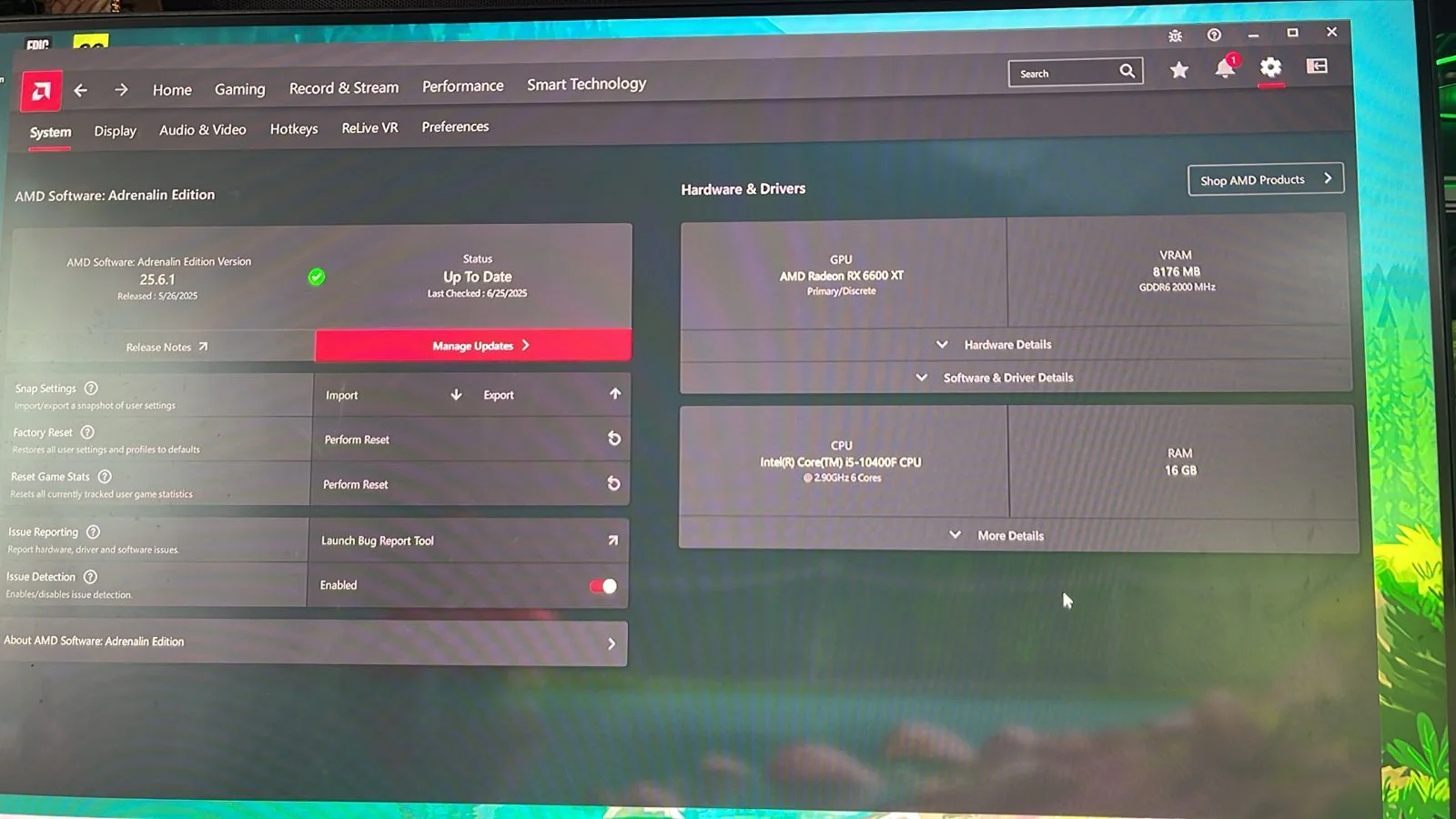
Task: Go forward with the right arrow
Action: click(121, 89)
